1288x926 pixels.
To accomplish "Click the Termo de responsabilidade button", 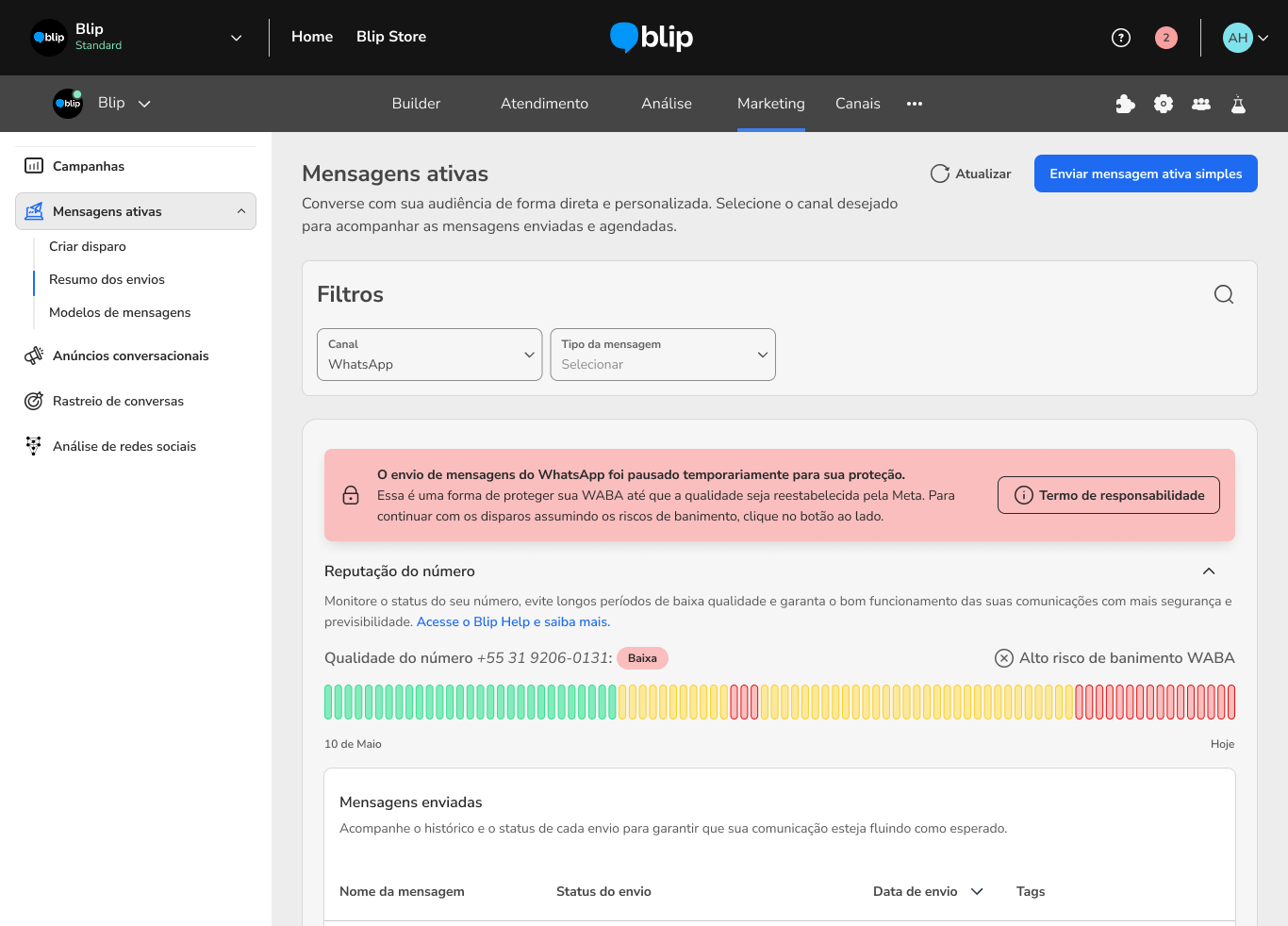I will [x=1108, y=495].
